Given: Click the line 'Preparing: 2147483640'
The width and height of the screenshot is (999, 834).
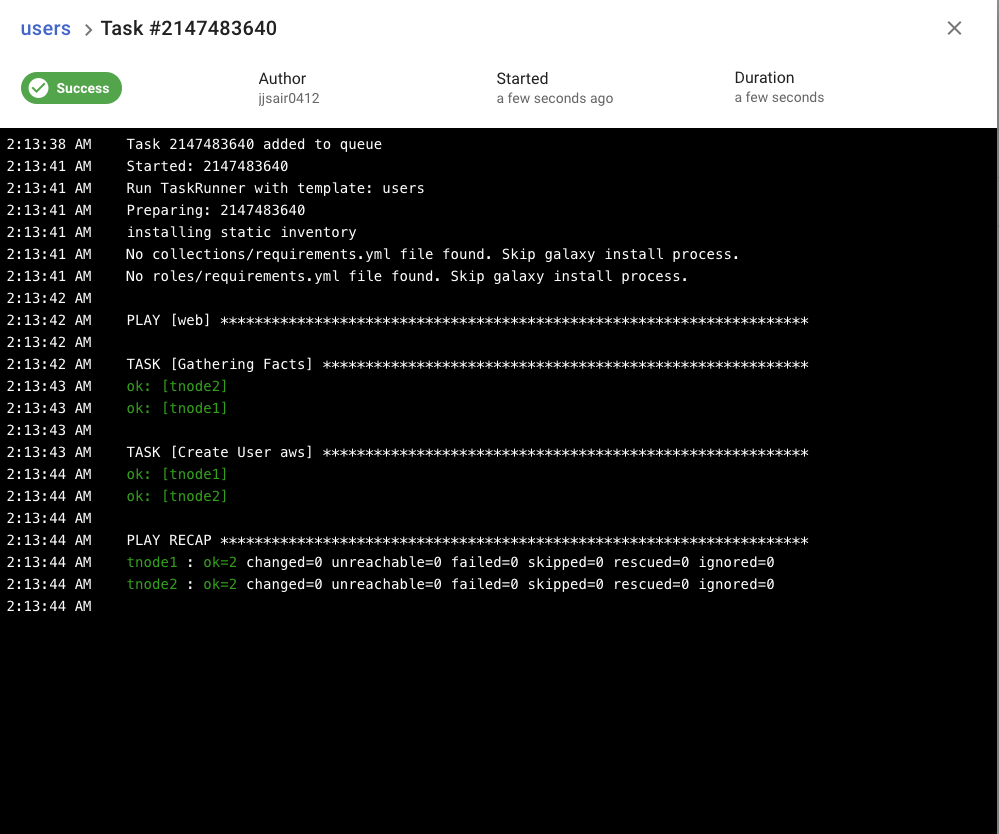Looking at the screenshot, I should (215, 210).
